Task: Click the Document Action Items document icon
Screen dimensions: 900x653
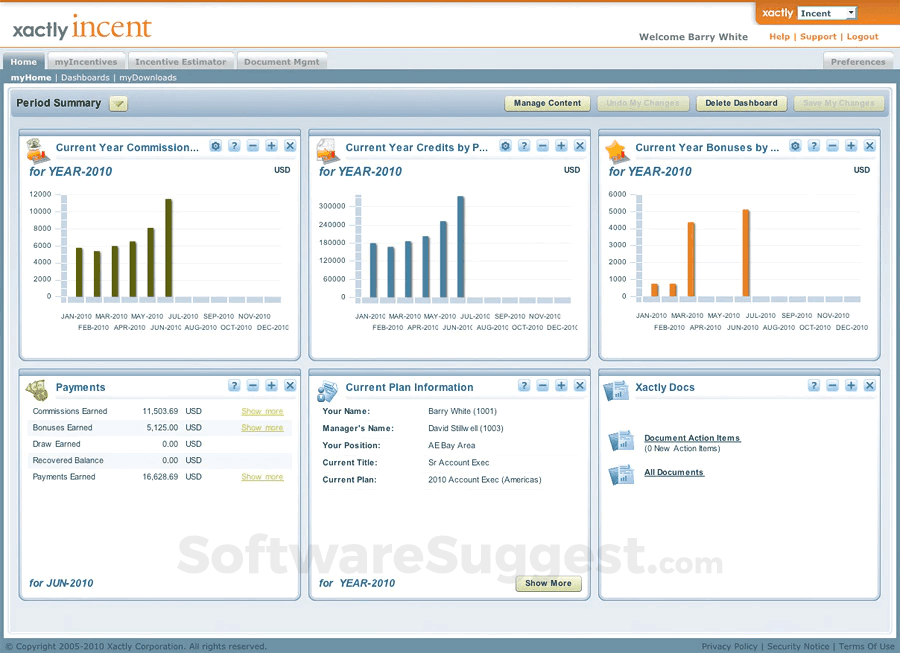Action: click(x=621, y=440)
